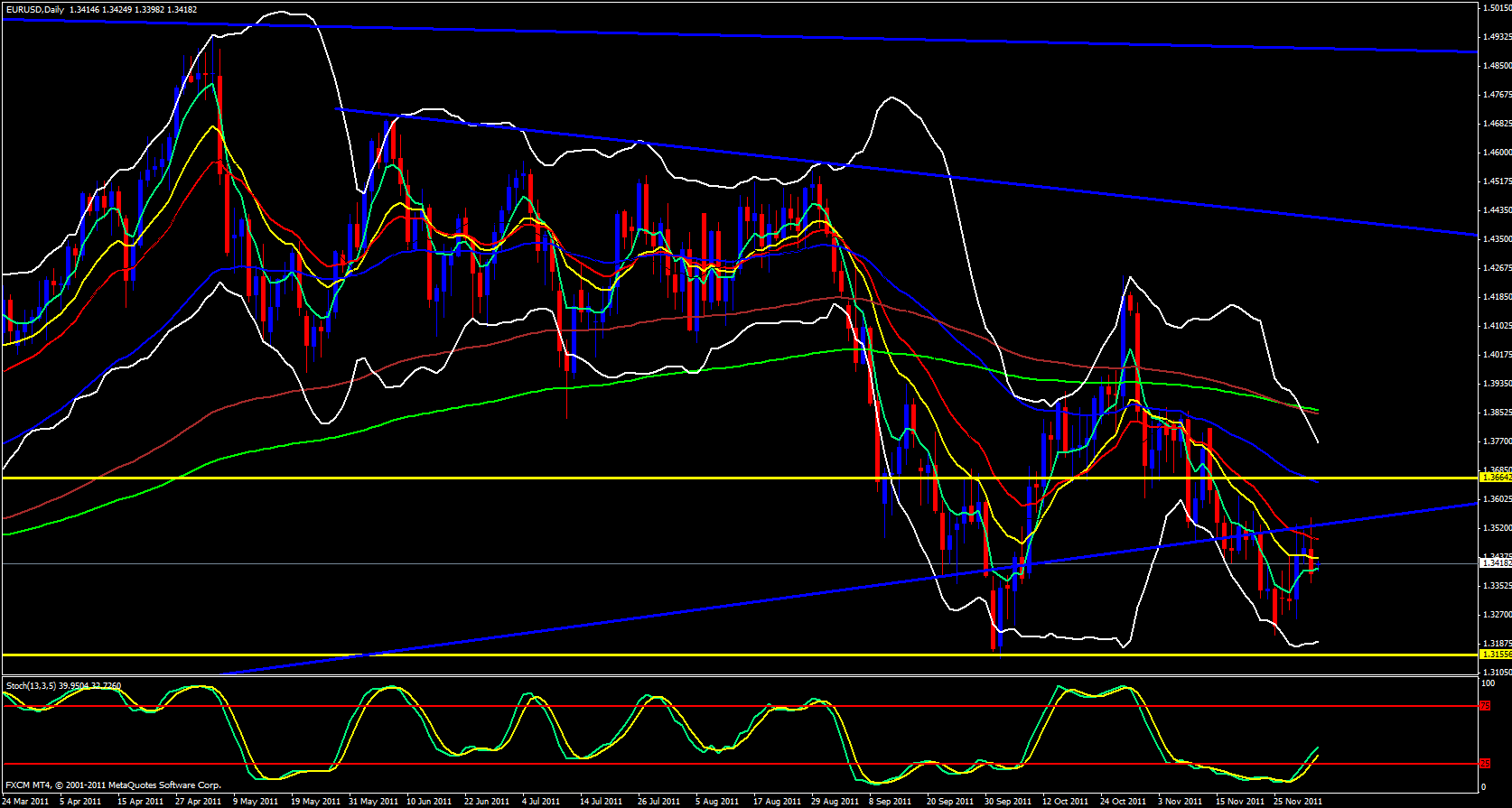Click the 1.45175 price scale label

coord(1497,181)
